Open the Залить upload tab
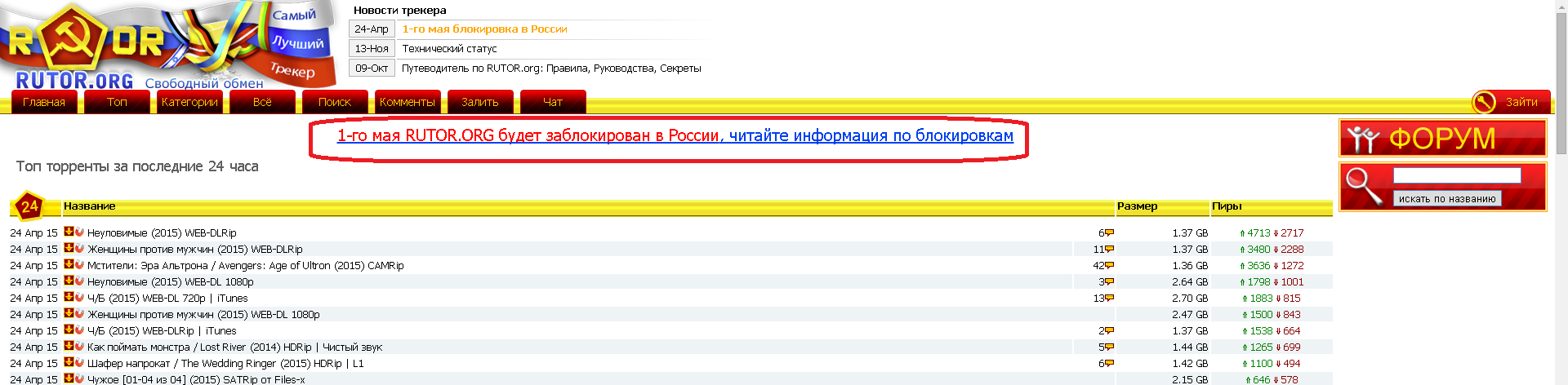The height and width of the screenshot is (385, 1568). (480, 102)
